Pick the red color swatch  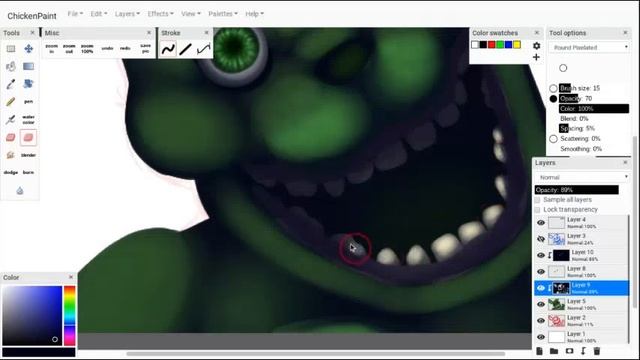pyautogui.click(x=492, y=44)
